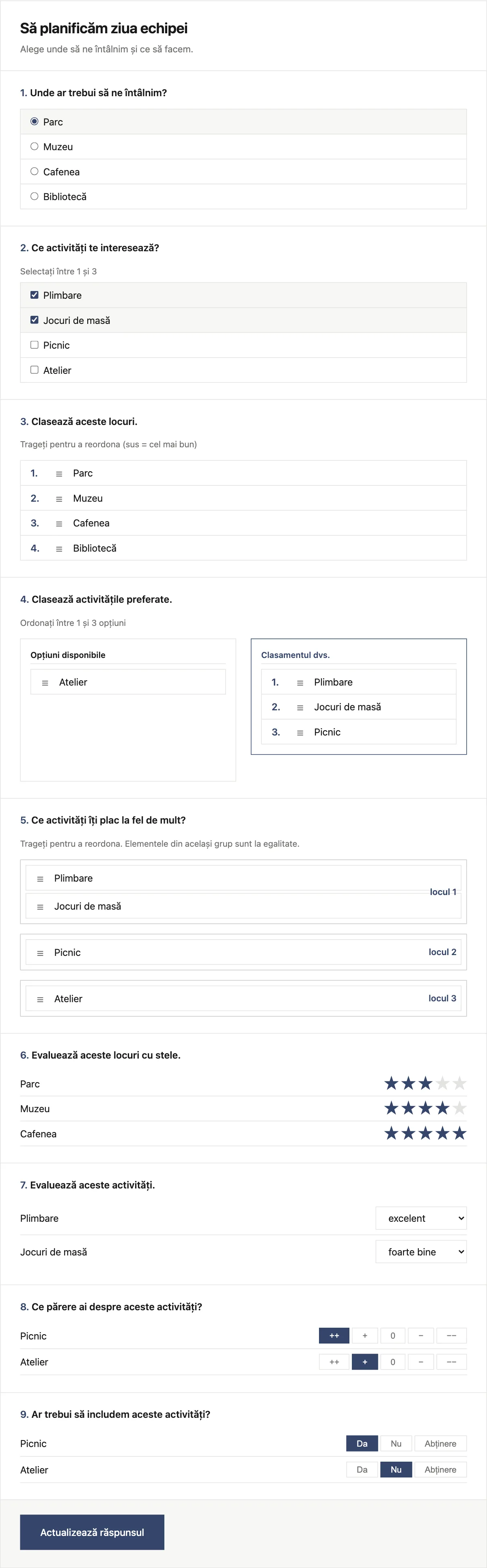Click drag handle beside Picnic in your ranking
This screenshot has width=487, height=1568.
(x=300, y=732)
